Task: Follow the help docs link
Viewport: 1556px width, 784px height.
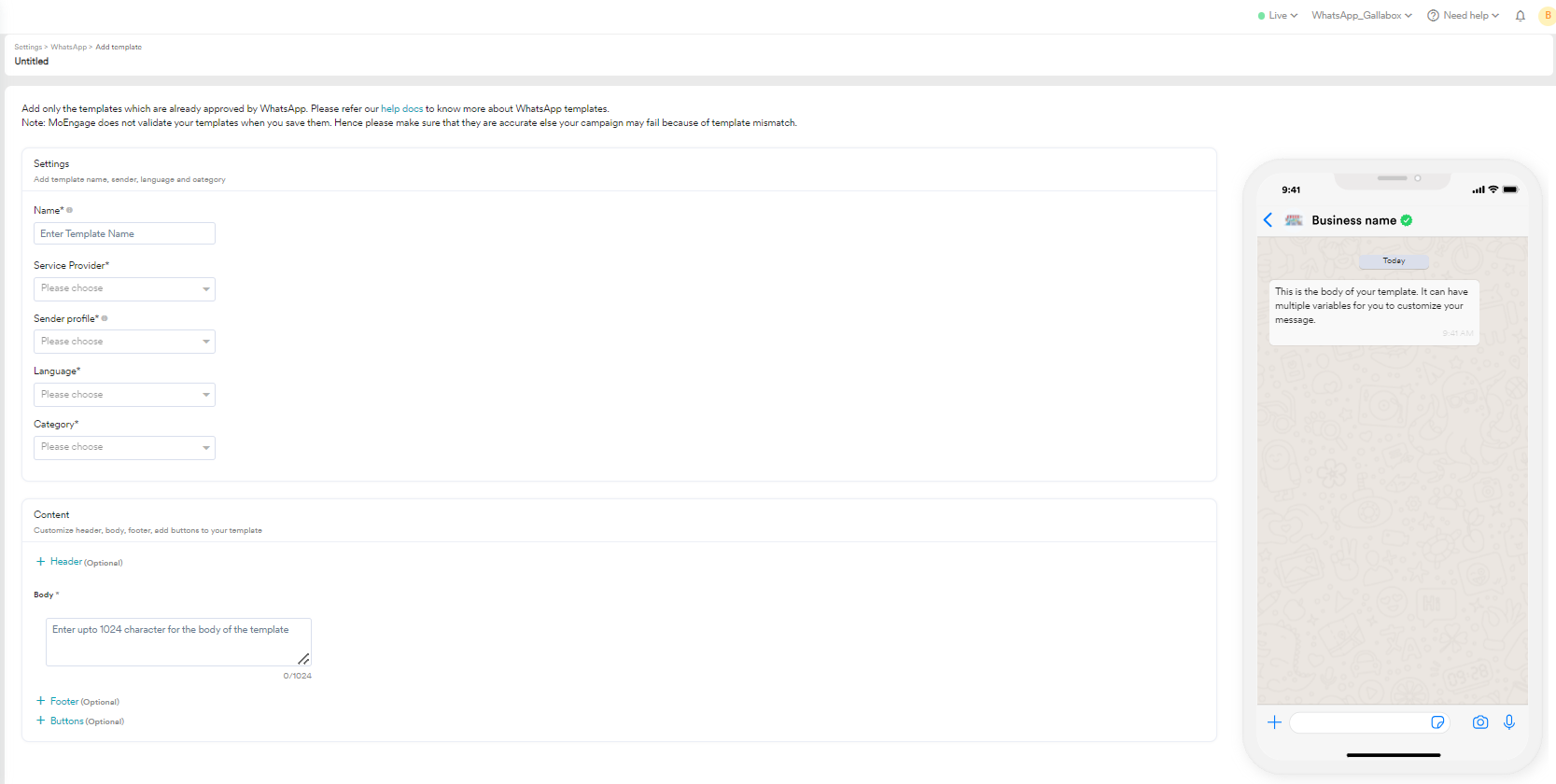Action: tap(401, 109)
